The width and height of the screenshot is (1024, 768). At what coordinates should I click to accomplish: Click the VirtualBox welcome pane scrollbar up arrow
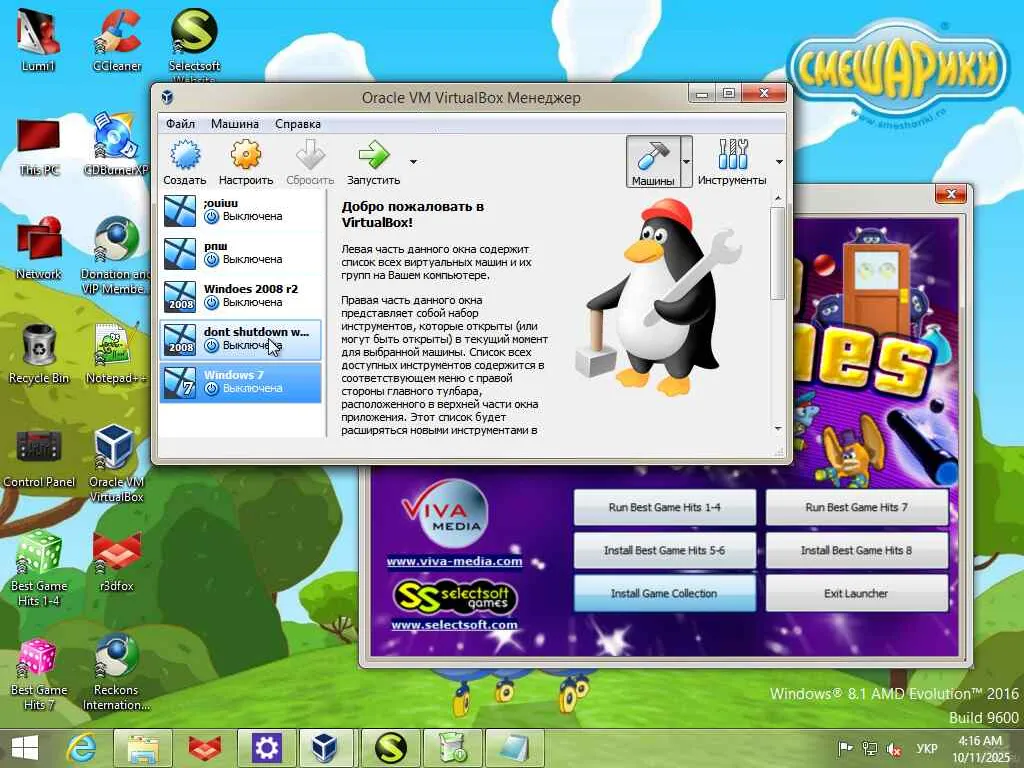(x=778, y=198)
